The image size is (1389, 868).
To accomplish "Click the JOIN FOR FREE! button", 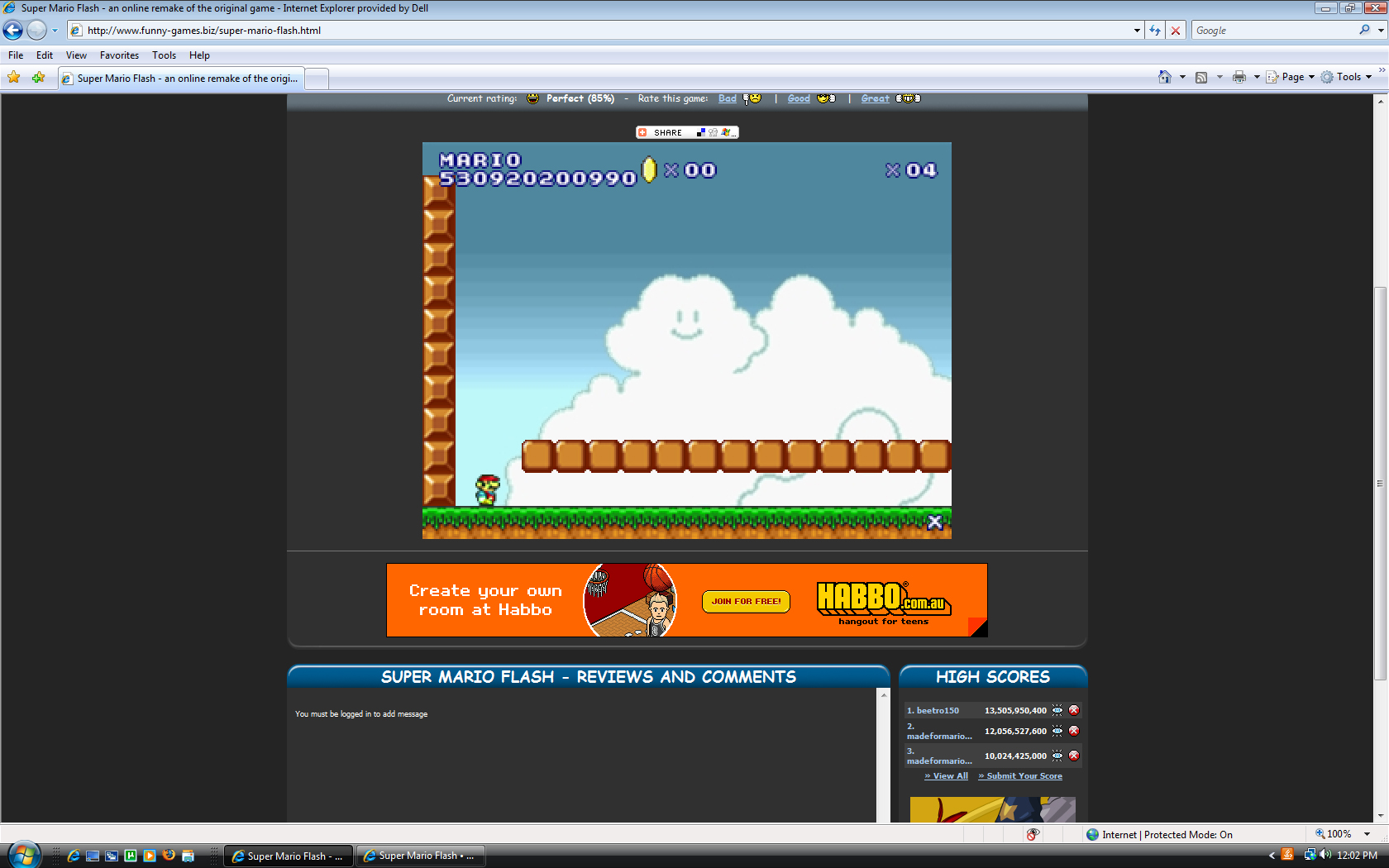I will point(746,601).
